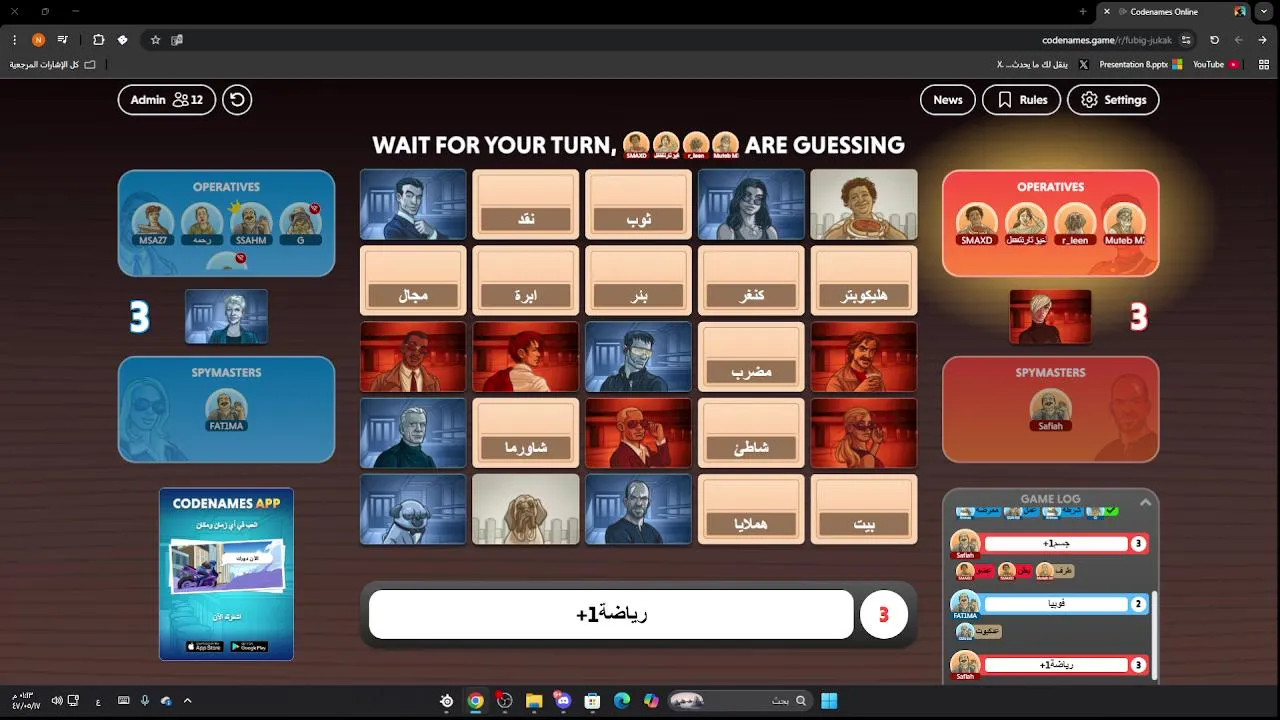Screen dimensions: 1280x720
Task: Click the Codenames App advertisement banner
Action: pos(226,574)
